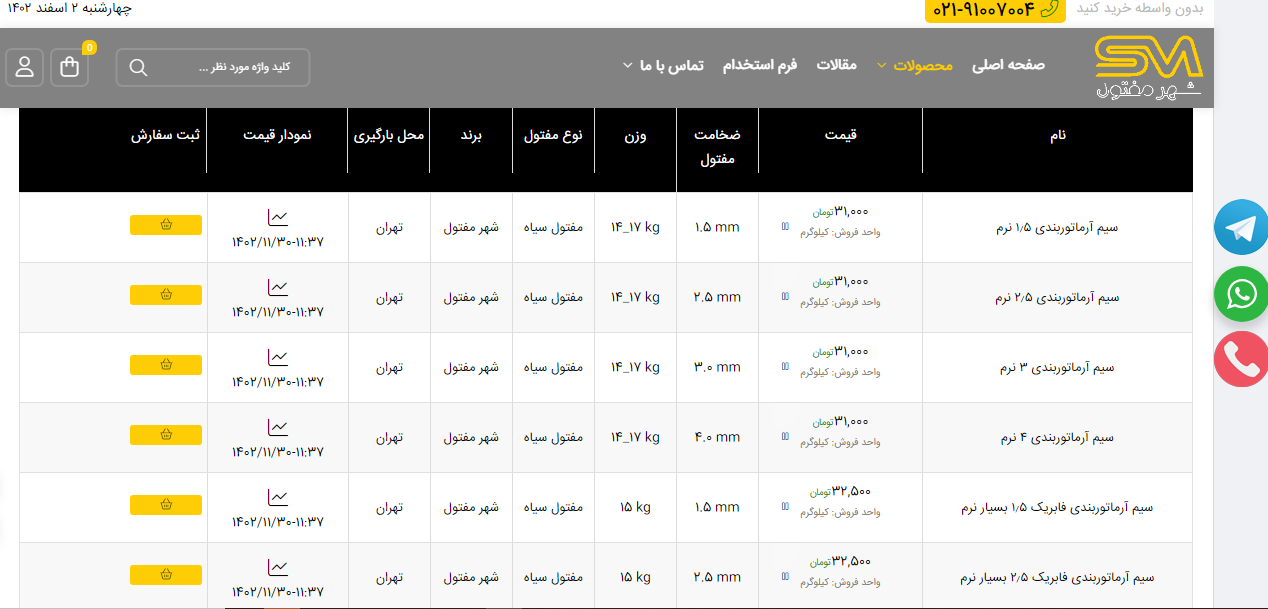Image resolution: width=1268 pixels, height=609 pixels.
Task: Call the 021-91007004 phone button
Action: click(995, 10)
